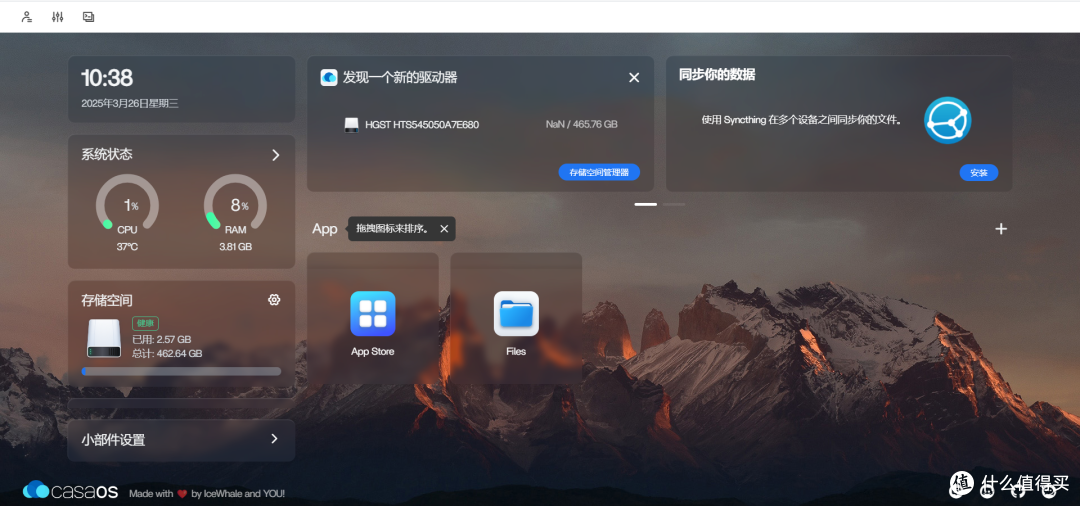Image resolution: width=1080 pixels, height=506 pixels.
Task: Open the settings sliders icon
Action: (58, 17)
